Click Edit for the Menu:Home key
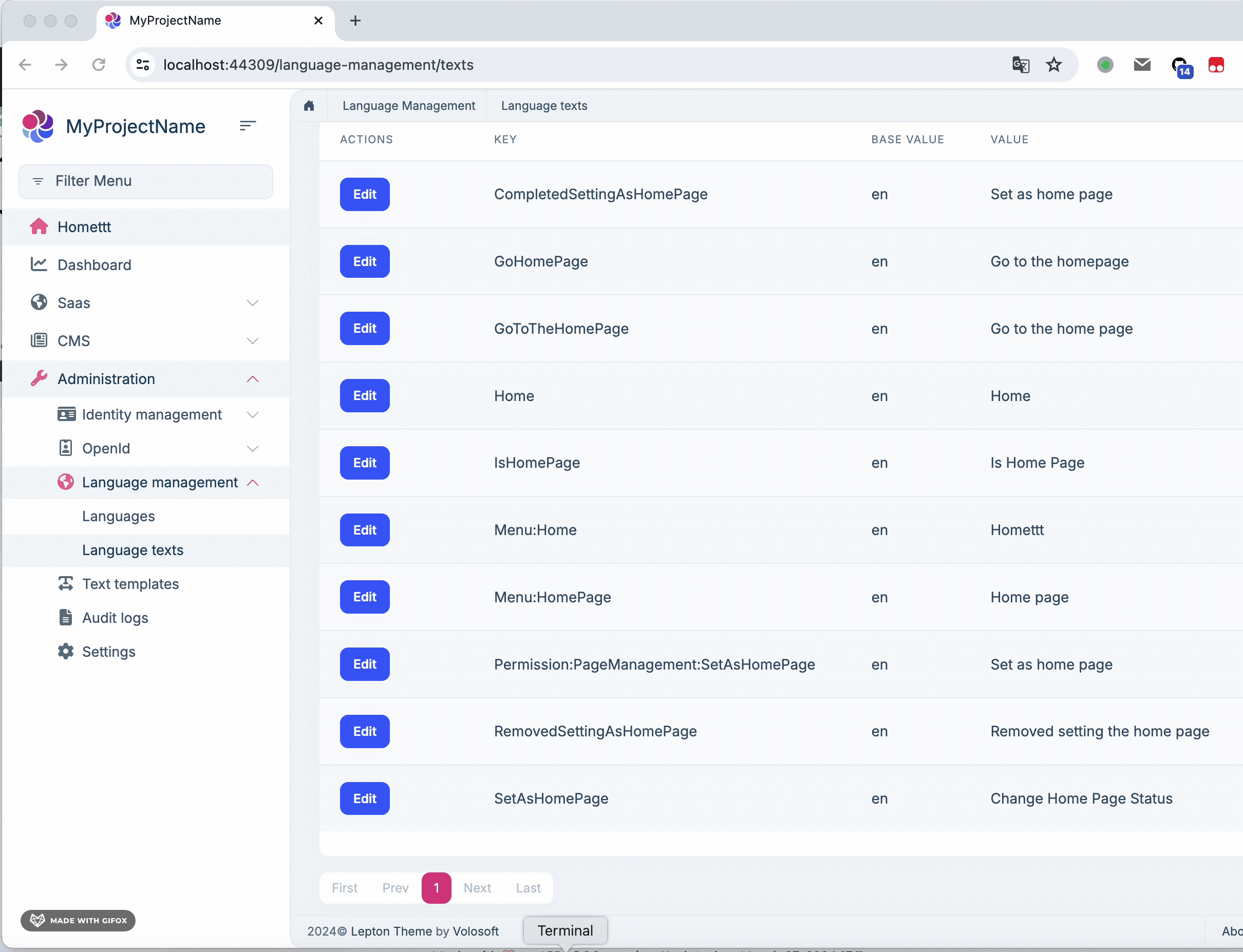This screenshot has height=952, width=1243. coord(365,530)
